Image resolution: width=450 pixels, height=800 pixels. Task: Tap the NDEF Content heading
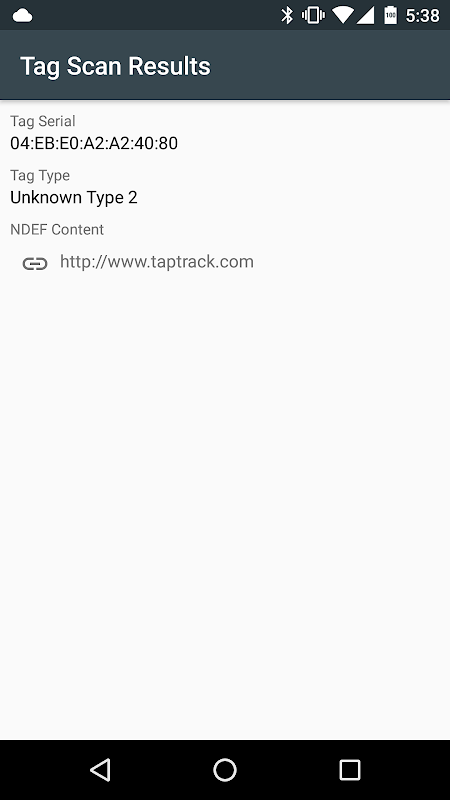pyautogui.click(x=57, y=230)
